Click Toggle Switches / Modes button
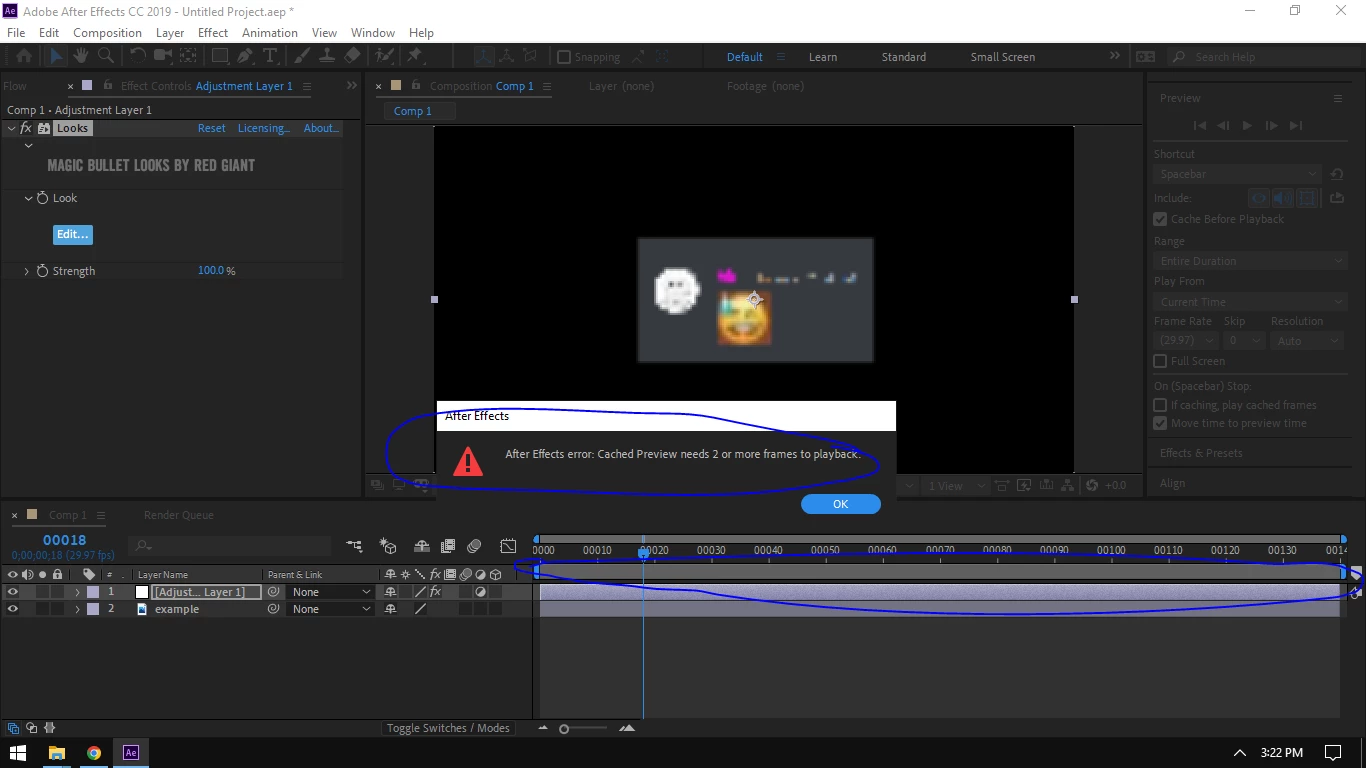 click(x=448, y=728)
